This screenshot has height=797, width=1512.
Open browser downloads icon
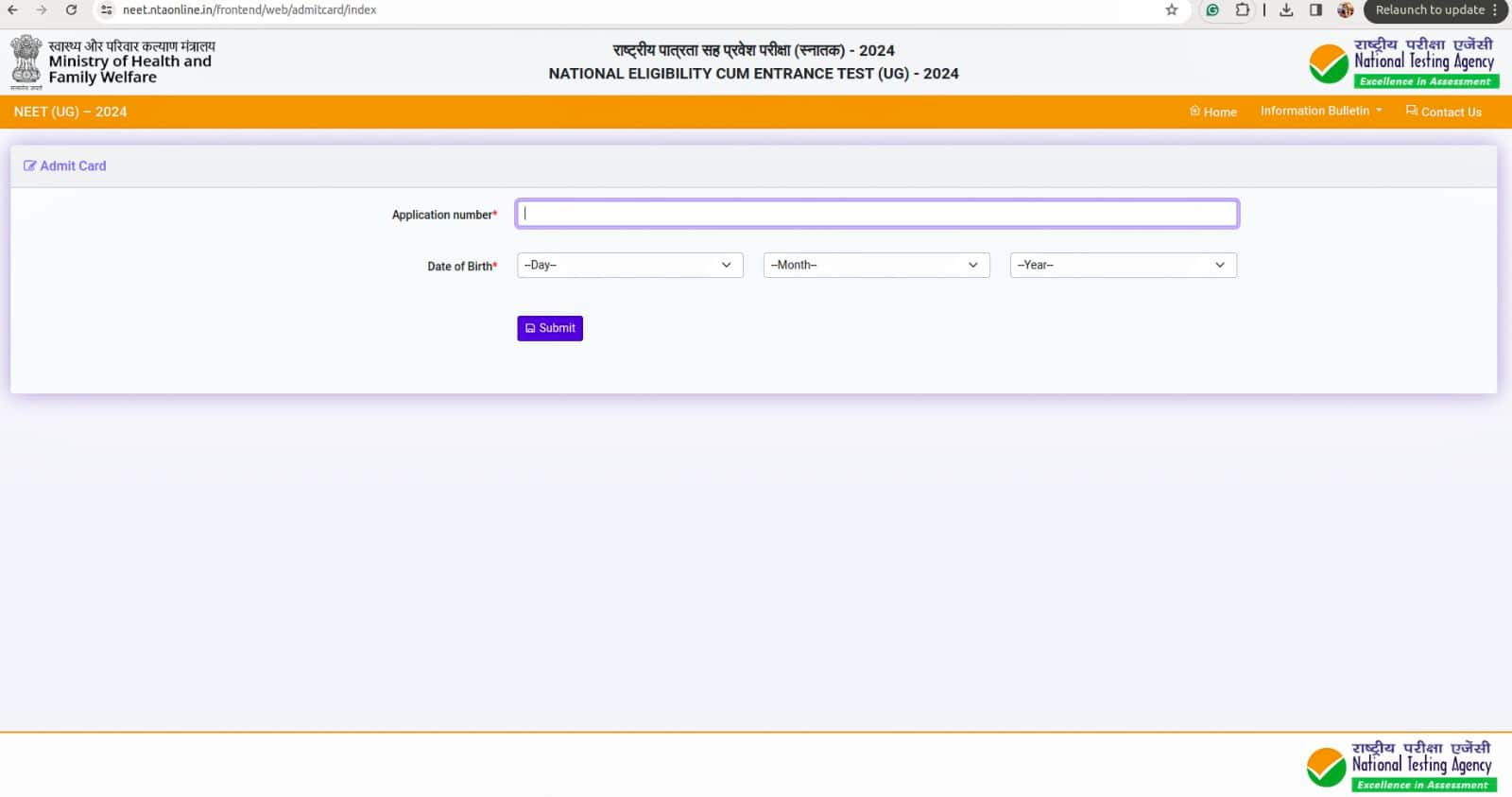coord(1286,9)
